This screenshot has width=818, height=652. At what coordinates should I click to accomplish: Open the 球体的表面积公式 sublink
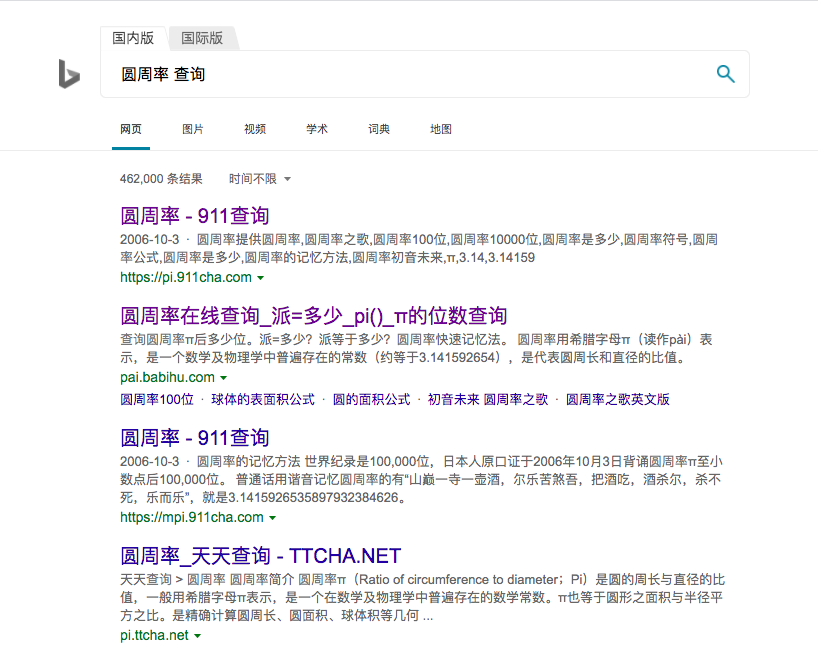(x=263, y=400)
